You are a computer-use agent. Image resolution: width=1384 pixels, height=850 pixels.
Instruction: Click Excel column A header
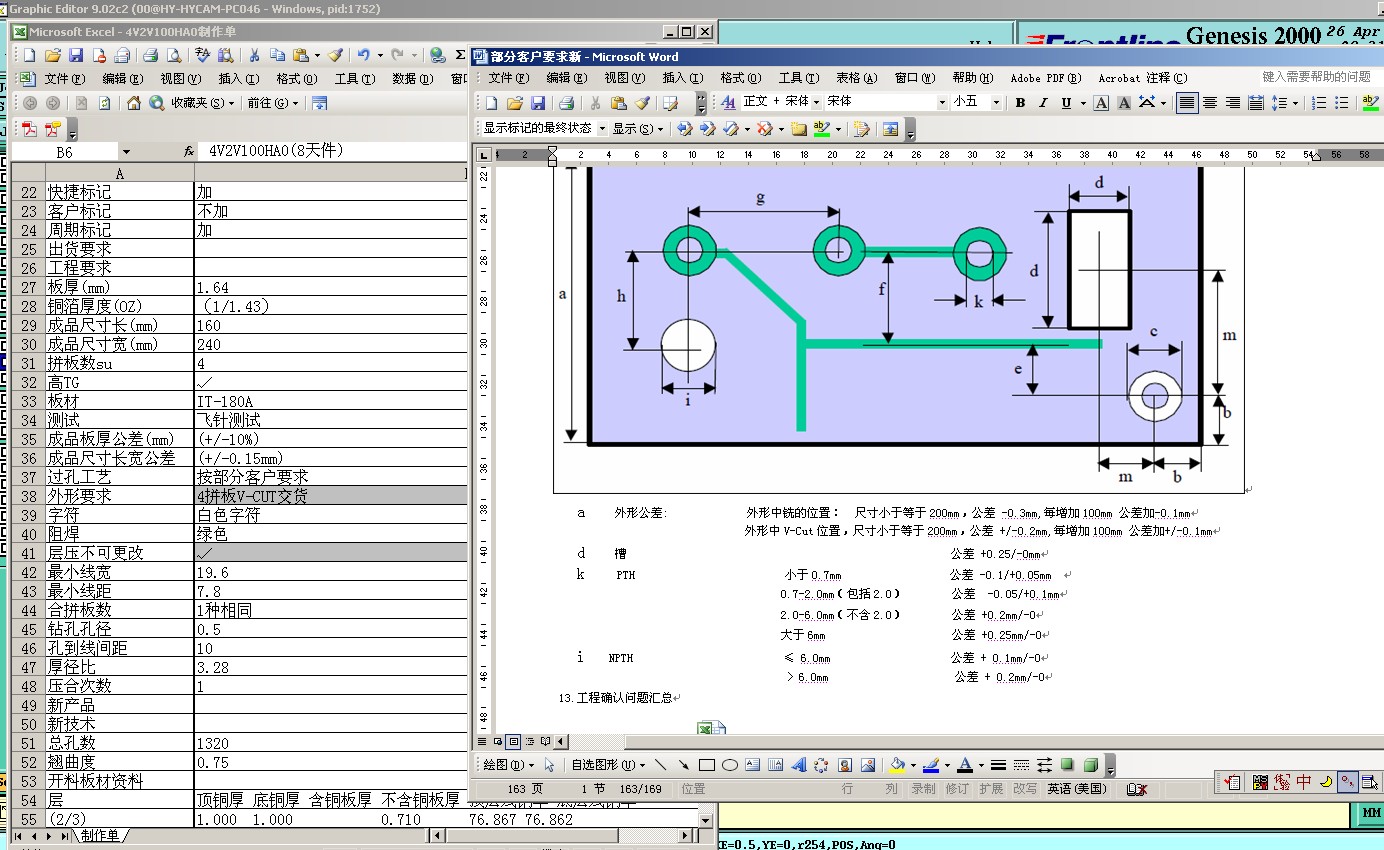(120, 173)
